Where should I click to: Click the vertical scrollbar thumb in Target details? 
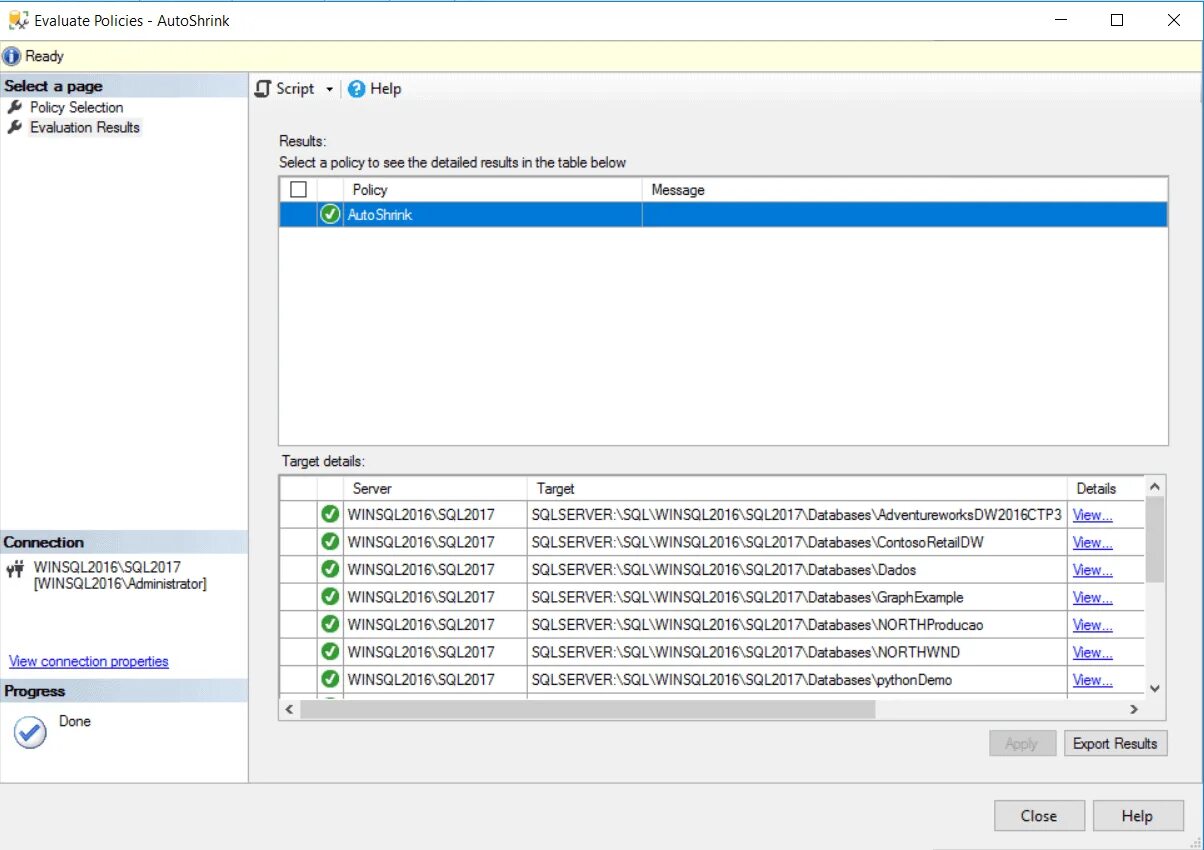click(1155, 539)
